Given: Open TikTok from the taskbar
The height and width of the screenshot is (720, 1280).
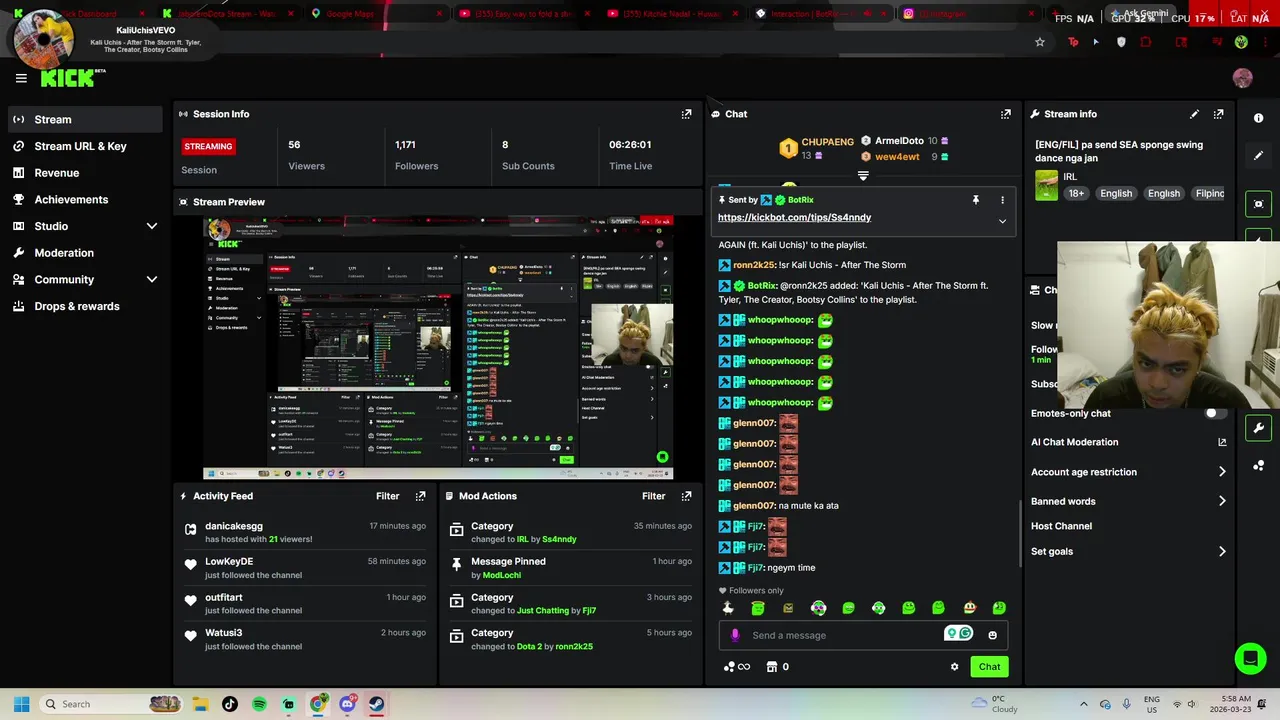Looking at the screenshot, I should [x=230, y=704].
